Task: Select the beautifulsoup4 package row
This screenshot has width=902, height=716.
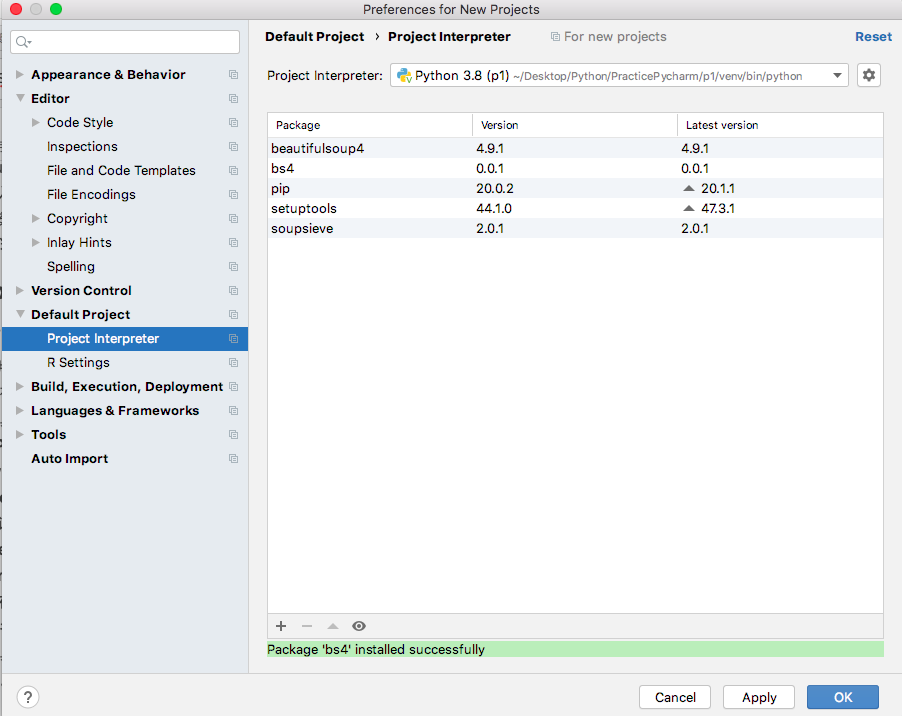Action: [x=575, y=148]
